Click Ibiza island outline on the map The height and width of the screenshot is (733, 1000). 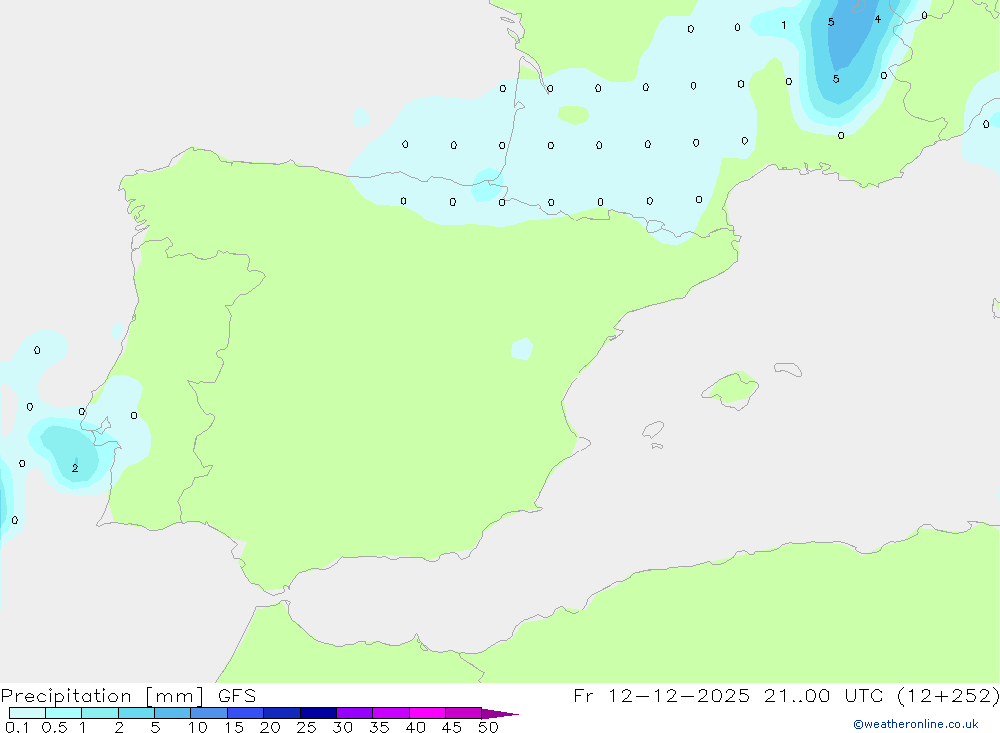click(x=653, y=429)
